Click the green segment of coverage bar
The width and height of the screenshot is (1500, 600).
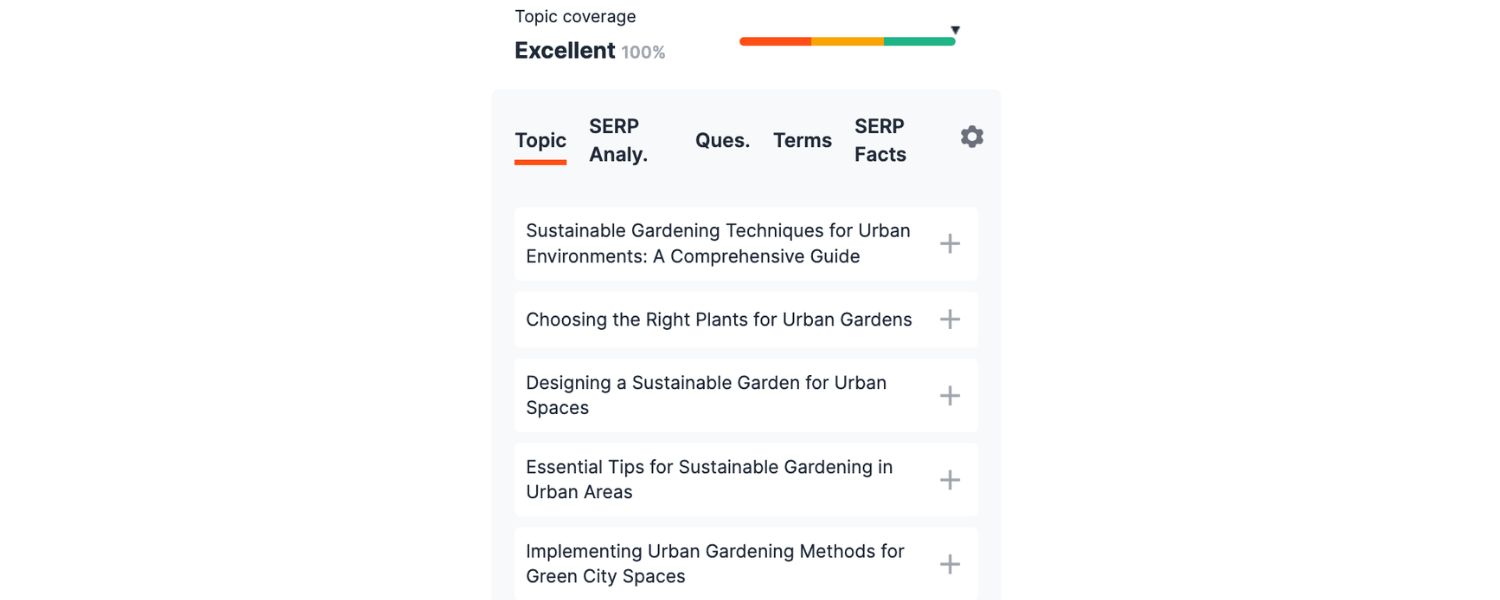919,42
